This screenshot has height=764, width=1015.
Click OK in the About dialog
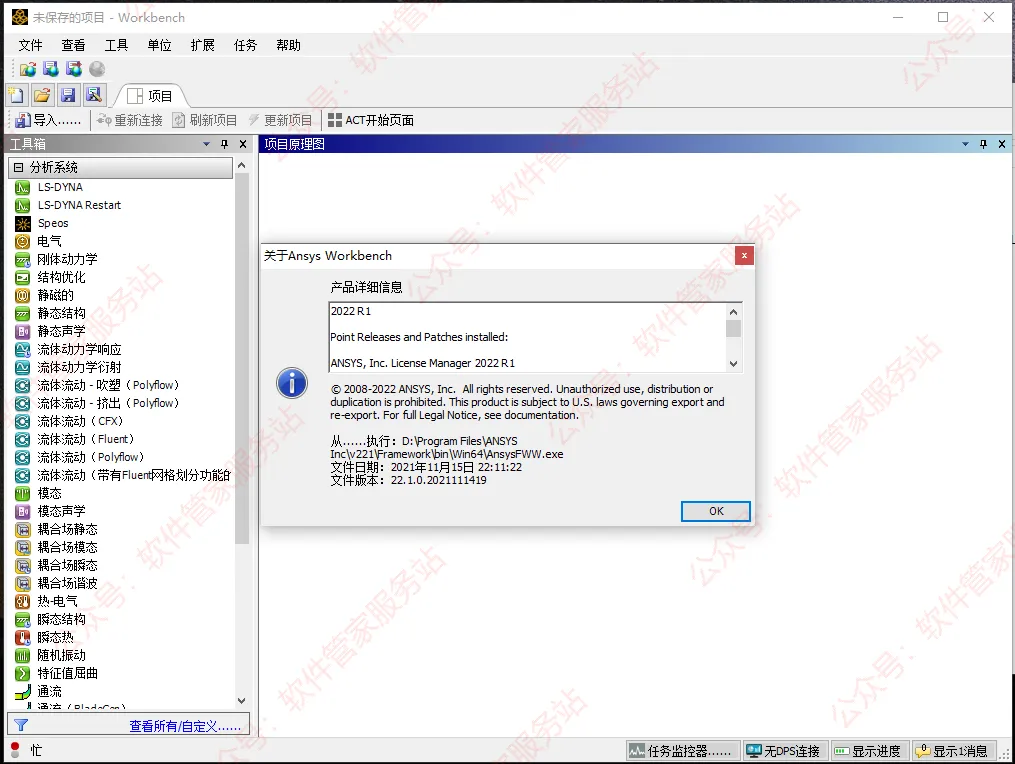click(716, 511)
